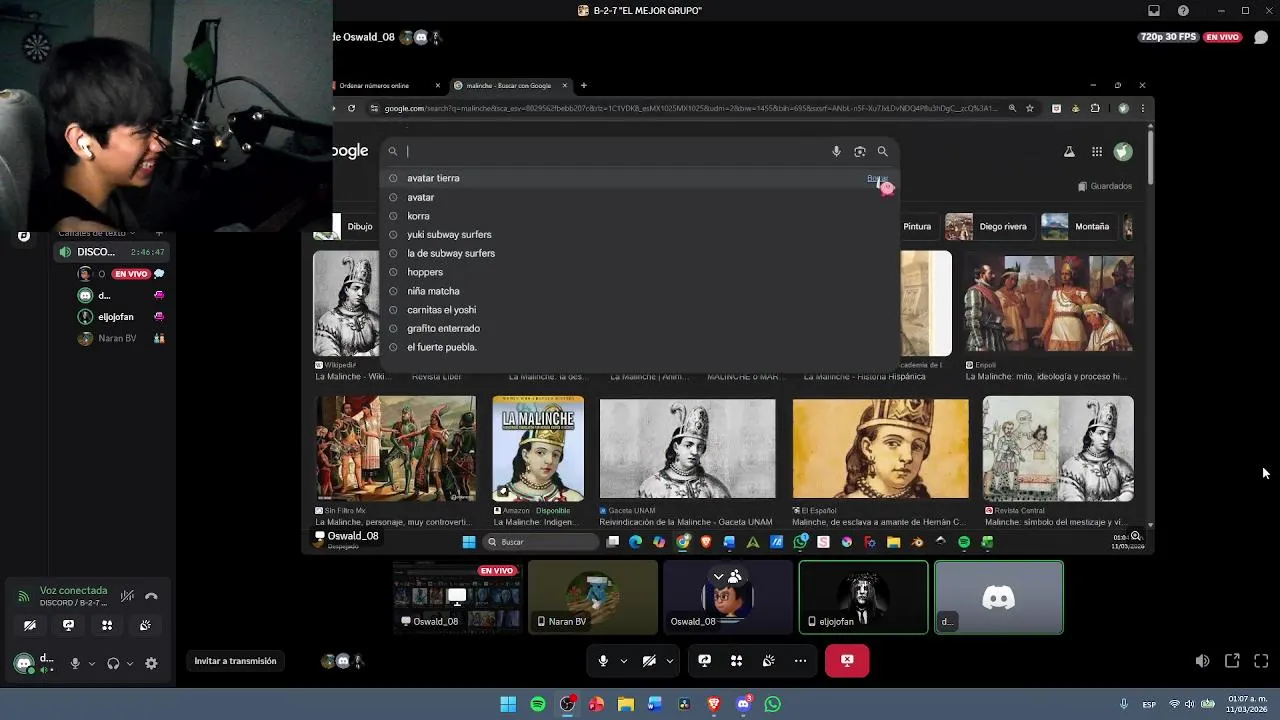Start voice search with microphone icon
1280x720 pixels.
(x=836, y=151)
